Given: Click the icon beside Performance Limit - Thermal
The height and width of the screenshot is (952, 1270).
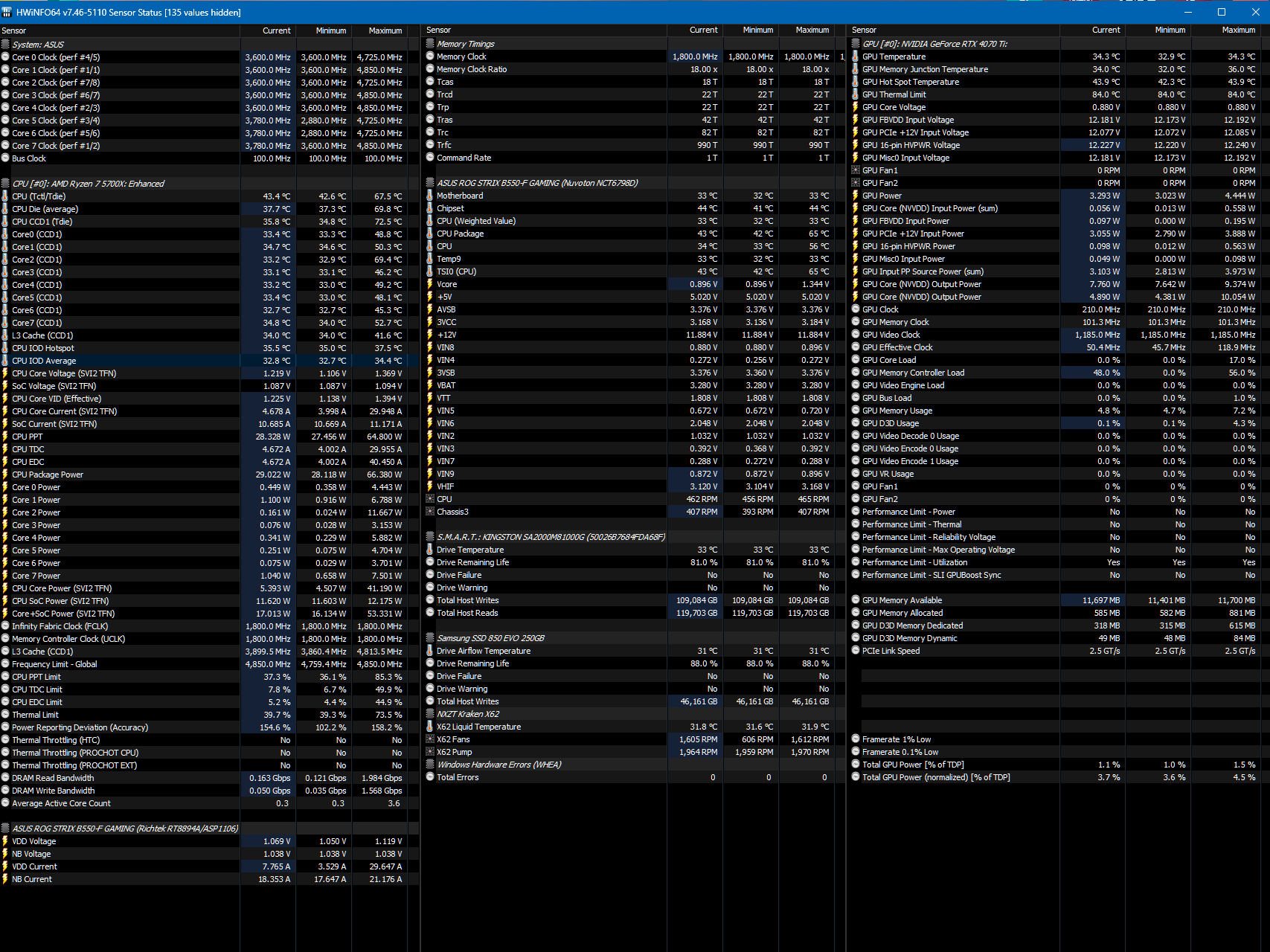Looking at the screenshot, I should [856, 524].
